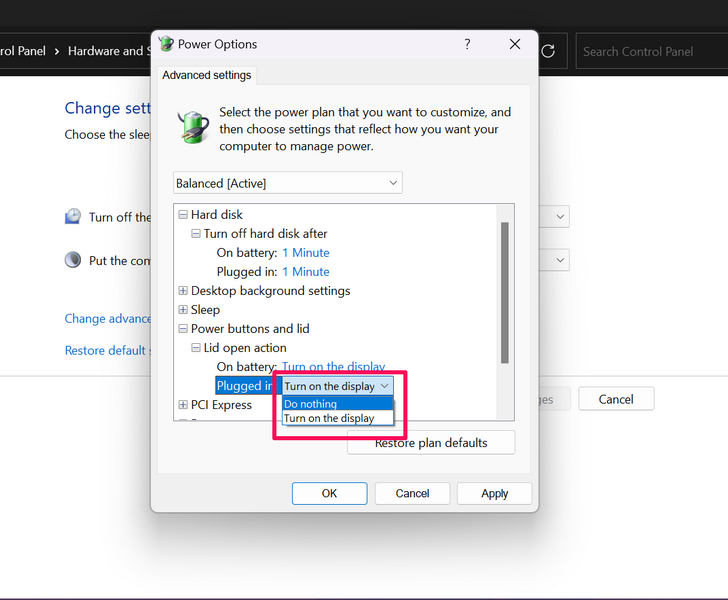Click Apply in the Power Options dialog

(x=494, y=493)
